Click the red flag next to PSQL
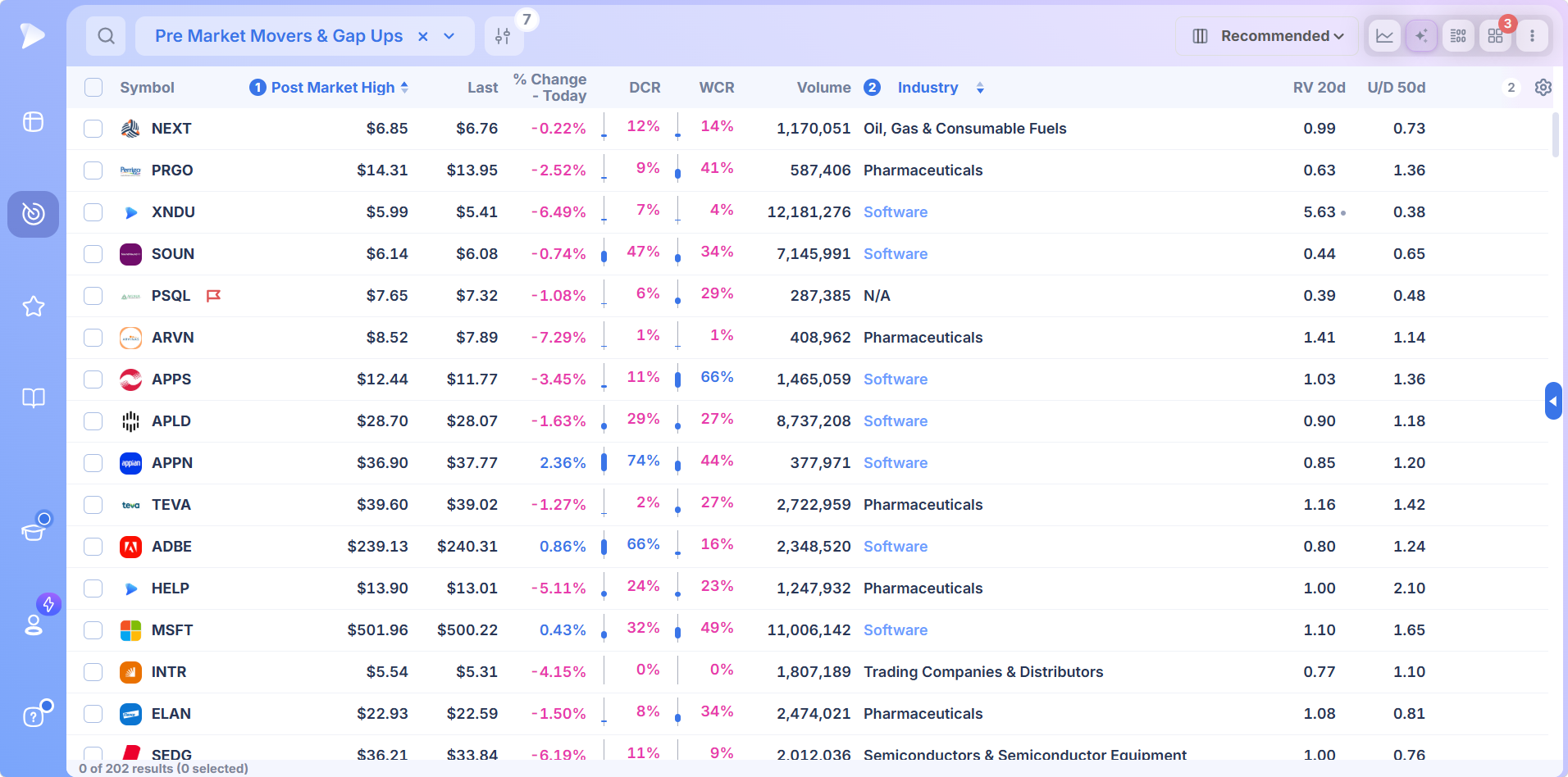1568x777 pixels. click(213, 296)
